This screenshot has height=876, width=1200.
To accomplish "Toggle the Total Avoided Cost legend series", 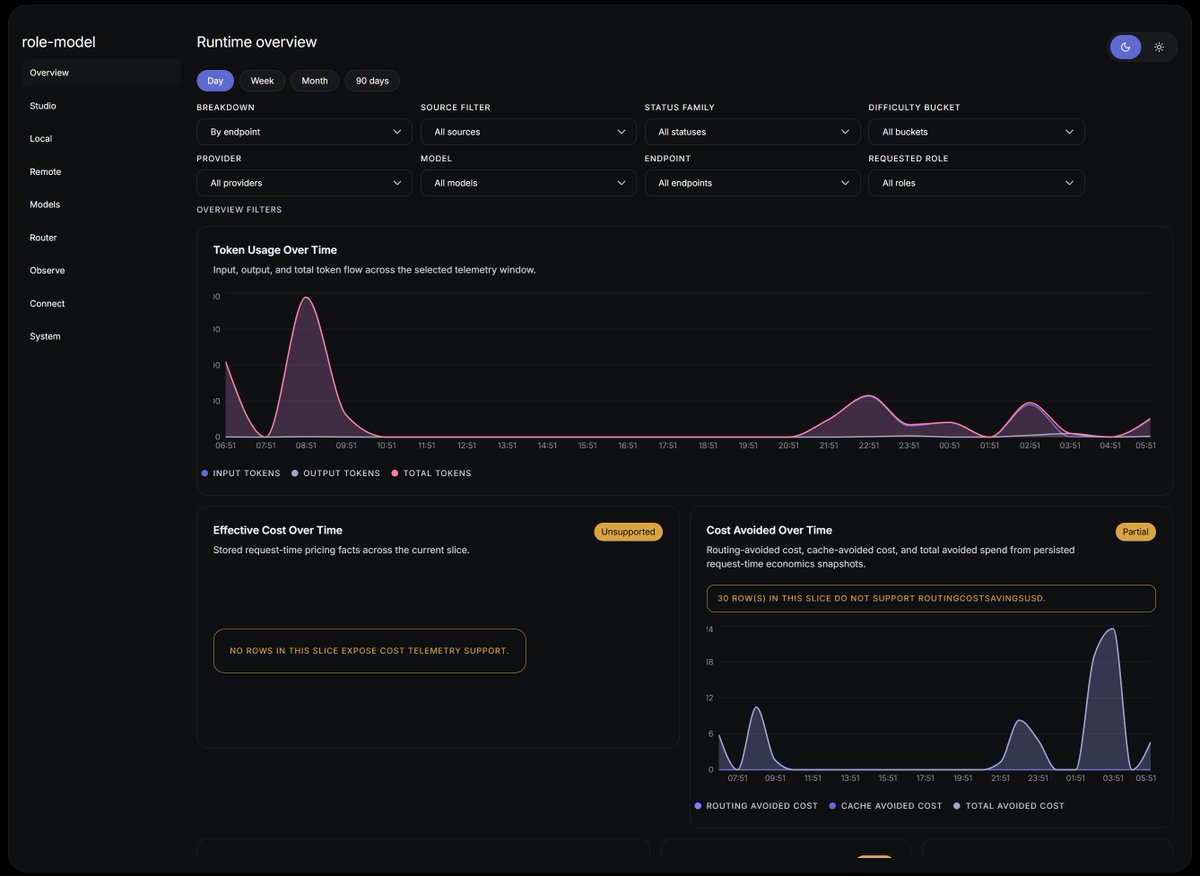I will point(1009,806).
